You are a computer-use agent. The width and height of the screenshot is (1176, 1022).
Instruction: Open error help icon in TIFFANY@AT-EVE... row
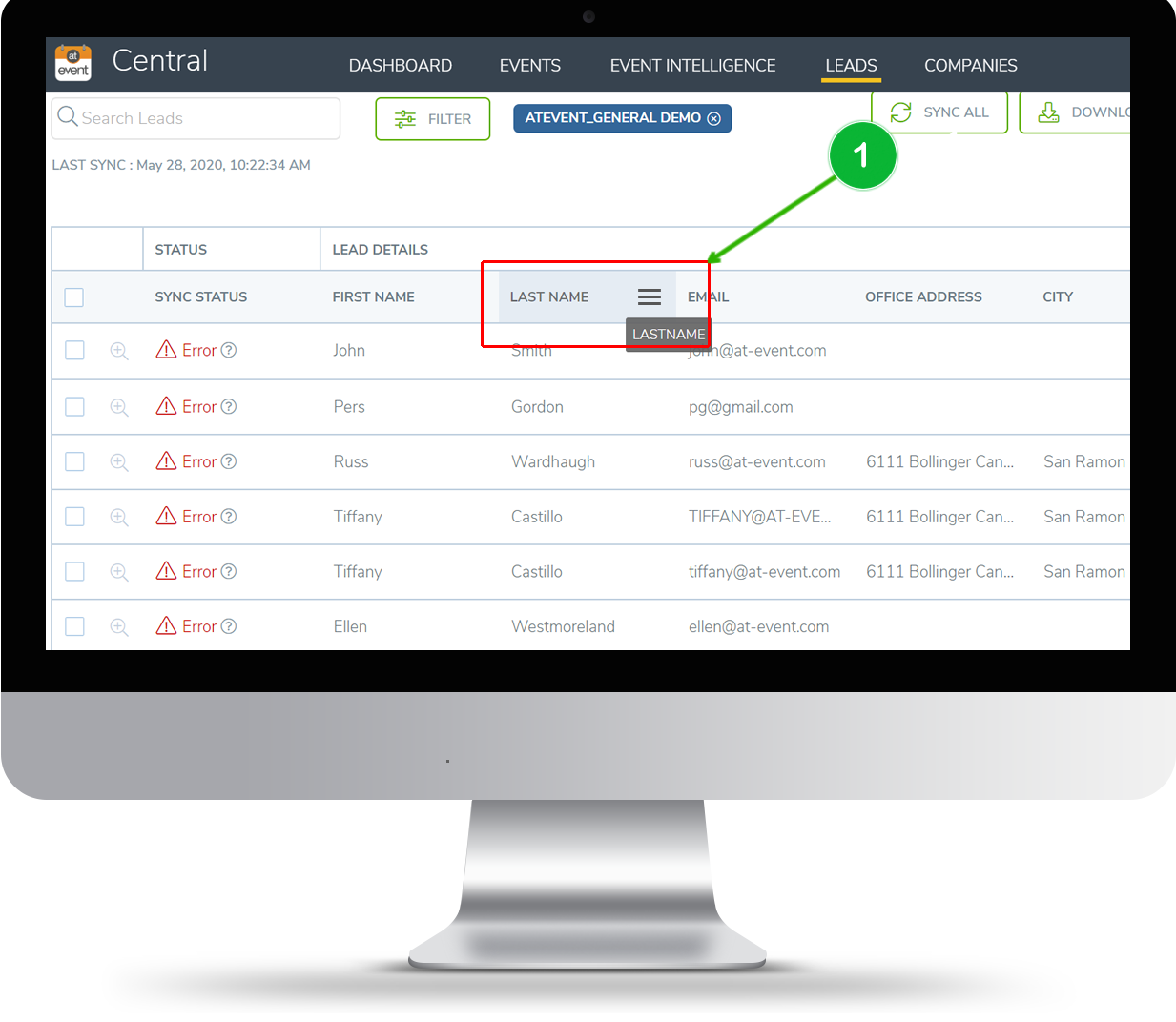229,516
